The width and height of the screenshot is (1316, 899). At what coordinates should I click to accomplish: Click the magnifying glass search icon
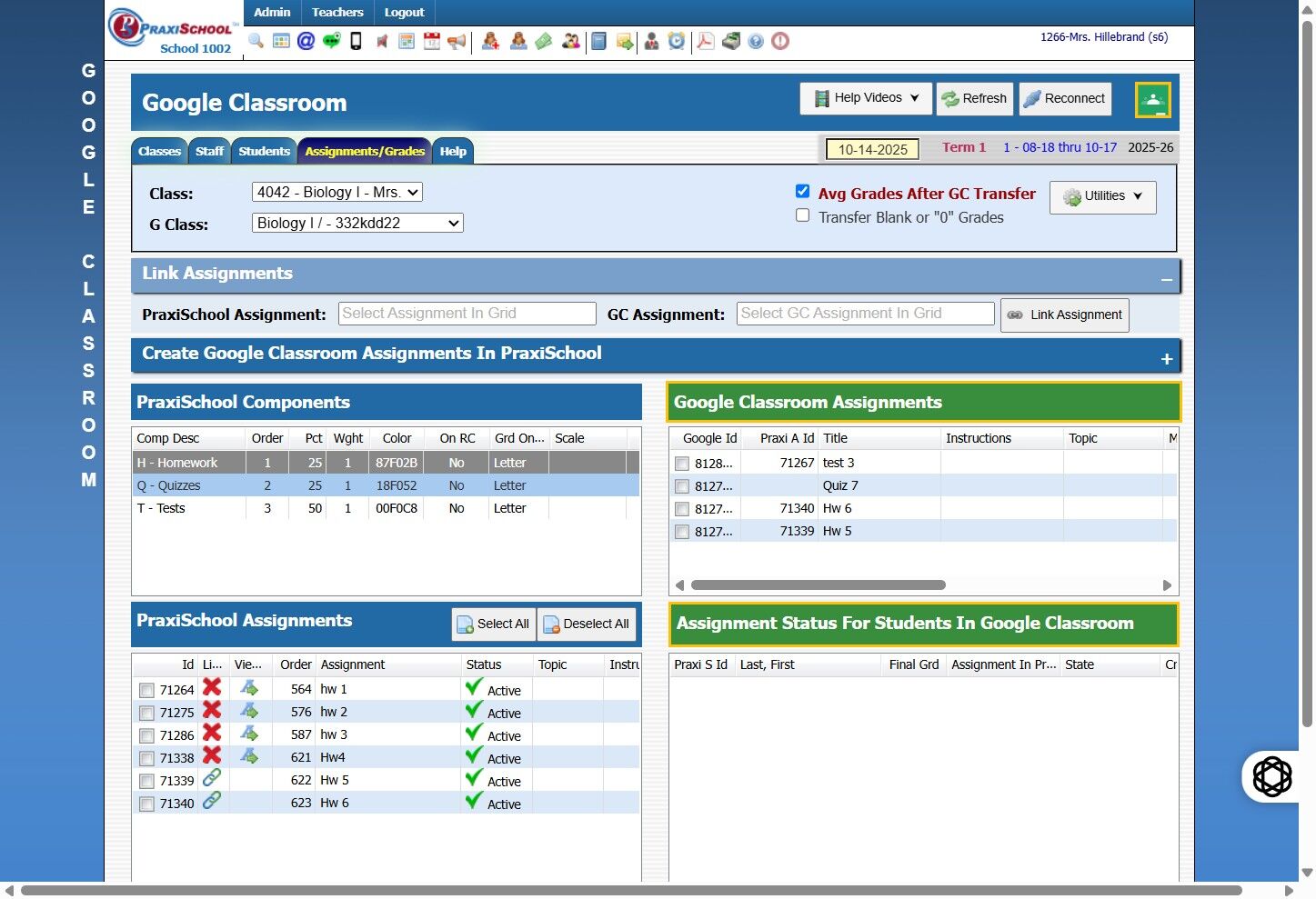point(256,41)
